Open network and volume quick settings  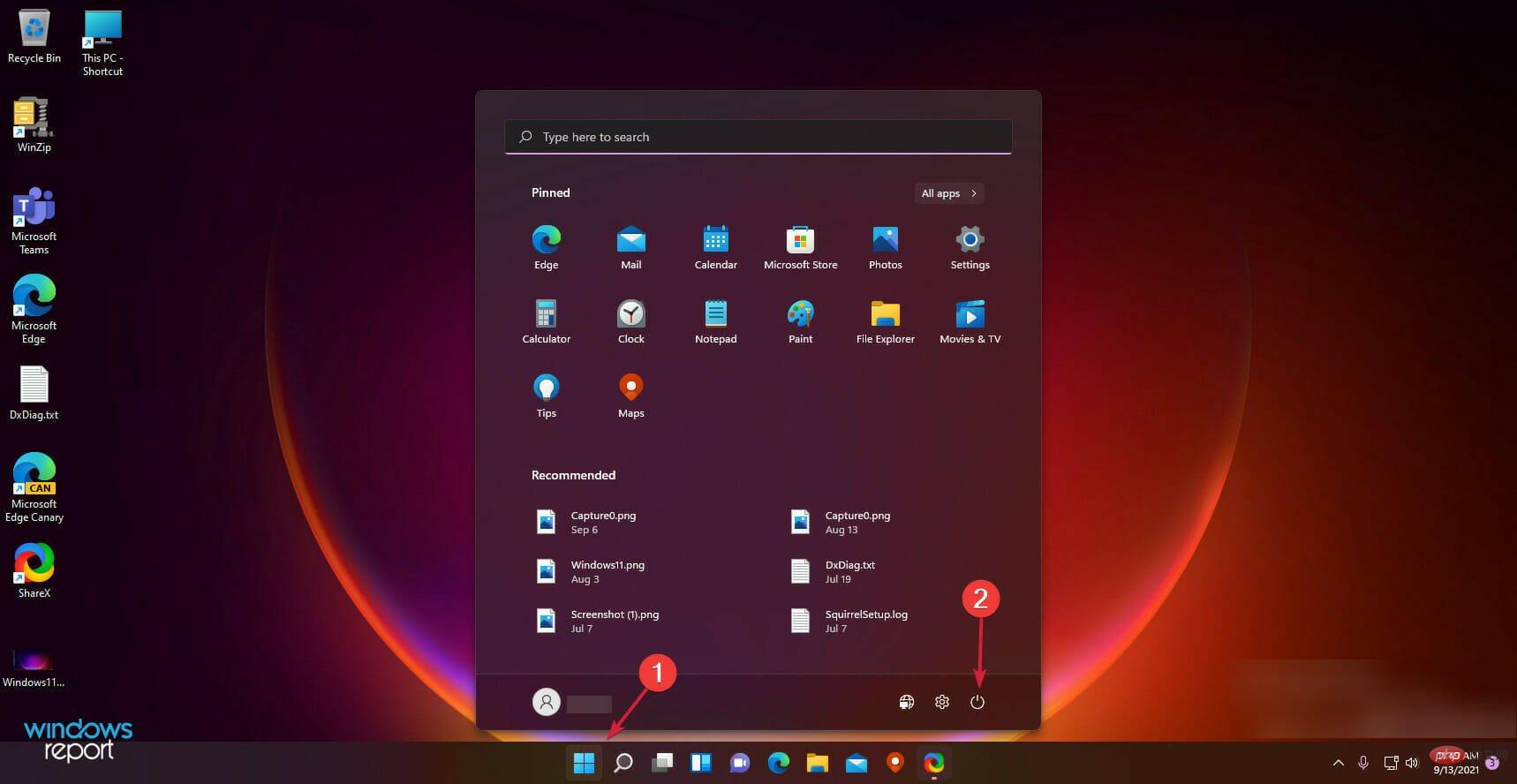pyautogui.click(x=1401, y=763)
